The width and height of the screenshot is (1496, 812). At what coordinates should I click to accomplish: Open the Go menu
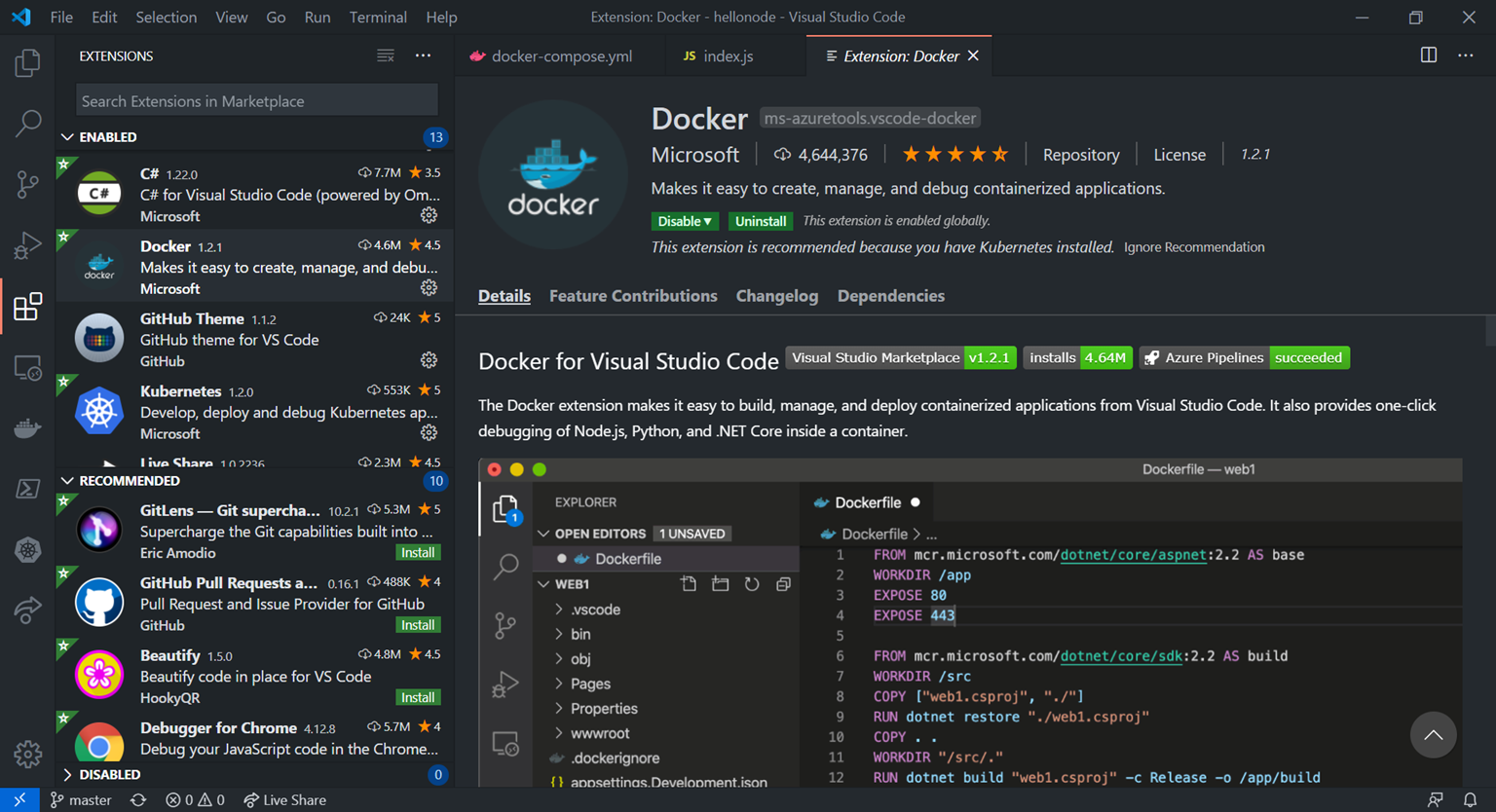276,18
